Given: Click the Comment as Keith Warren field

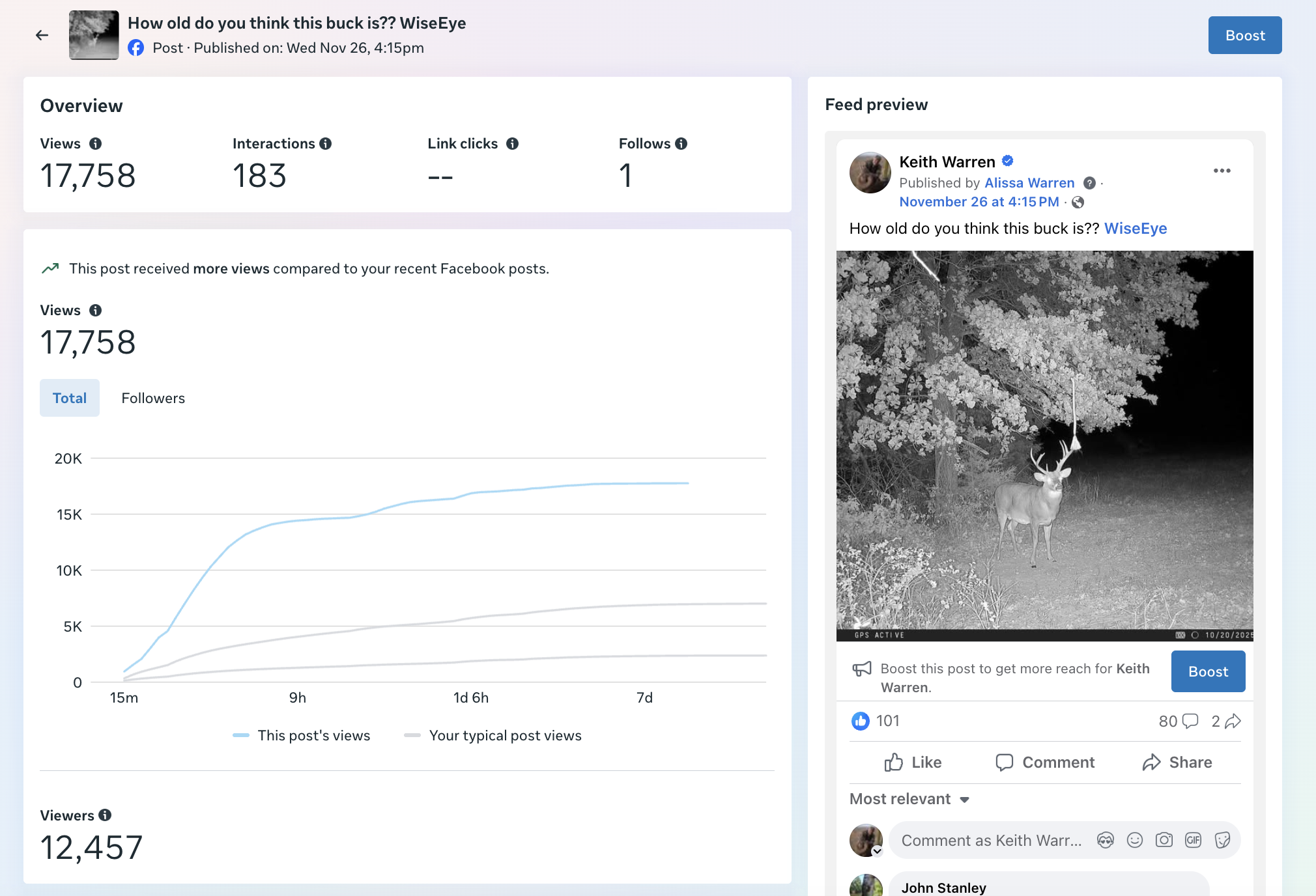Looking at the screenshot, I should [x=990, y=840].
